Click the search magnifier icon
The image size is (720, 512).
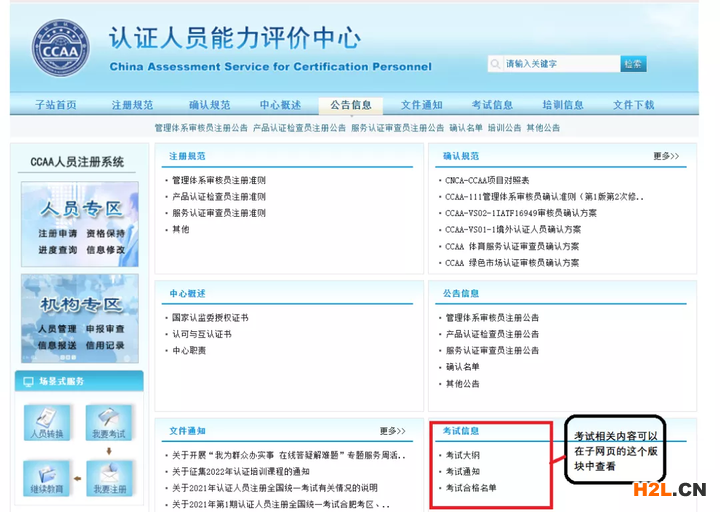pos(497,64)
